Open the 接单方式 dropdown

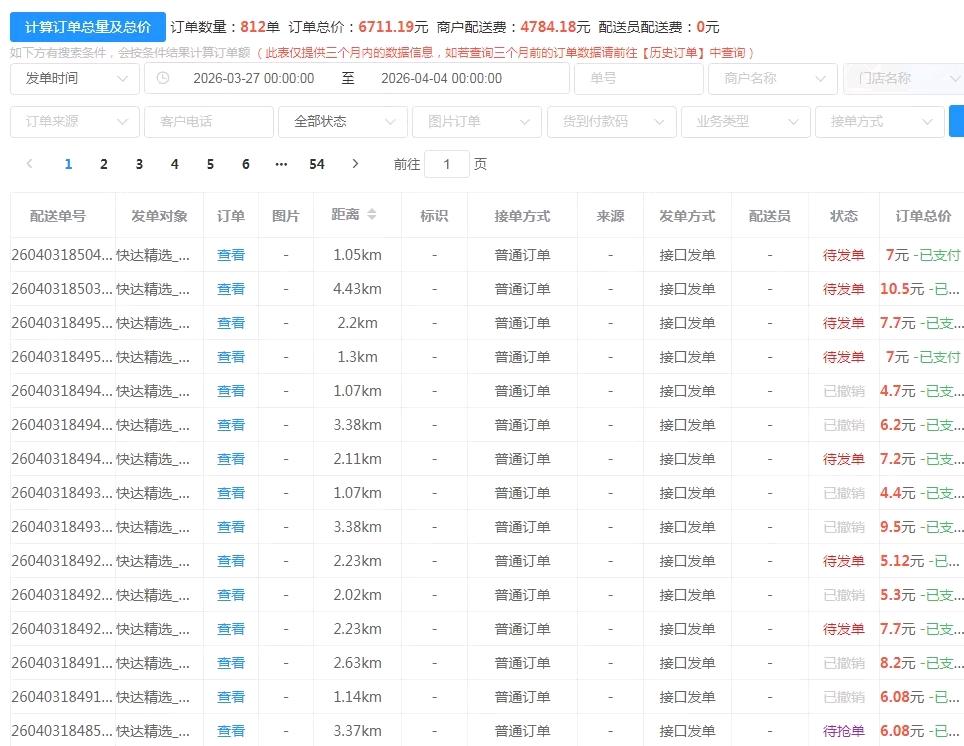click(x=878, y=121)
